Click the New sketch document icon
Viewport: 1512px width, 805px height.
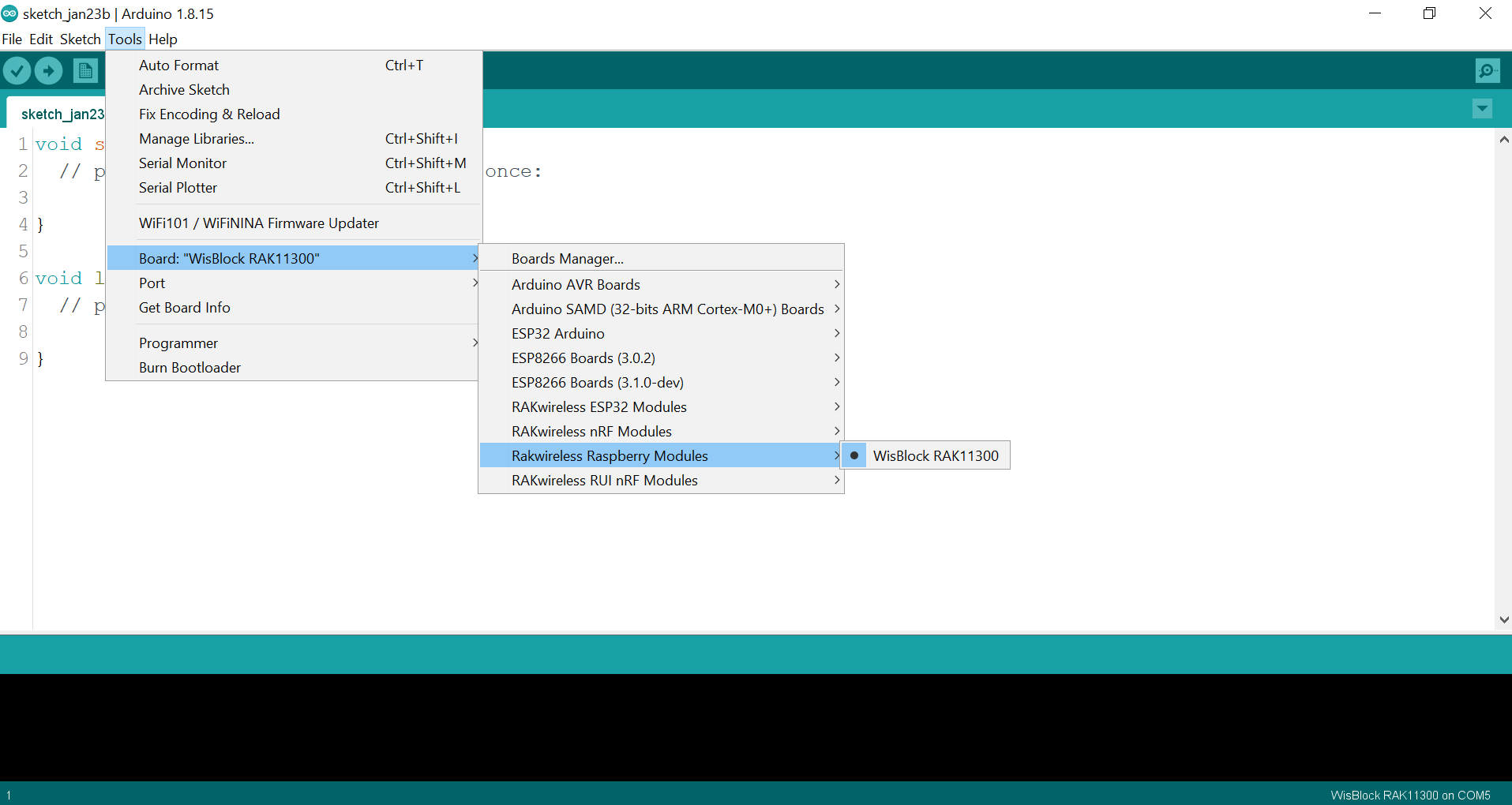click(85, 71)
